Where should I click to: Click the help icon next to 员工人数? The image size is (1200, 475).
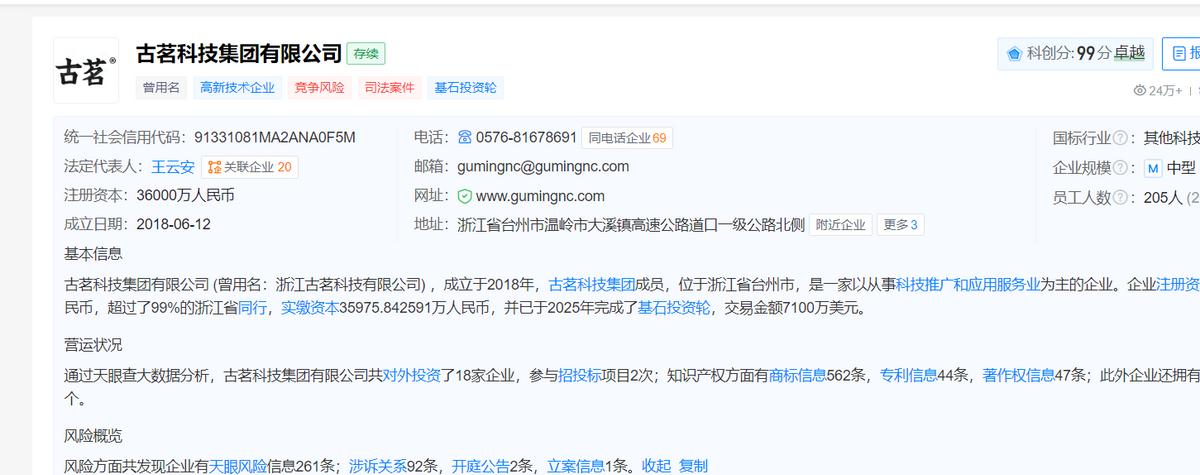tap(1120, 197)
